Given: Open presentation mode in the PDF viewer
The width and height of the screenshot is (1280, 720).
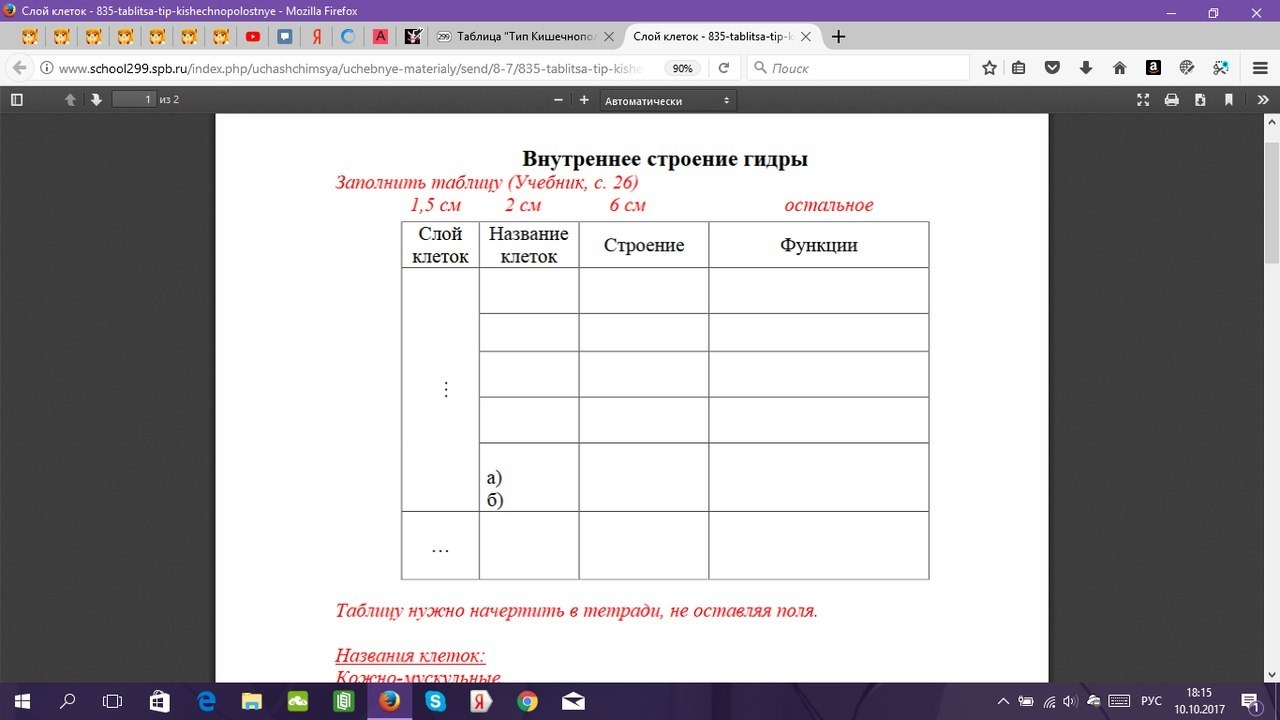Looking at the screenshot, I should click(1143, 99).
